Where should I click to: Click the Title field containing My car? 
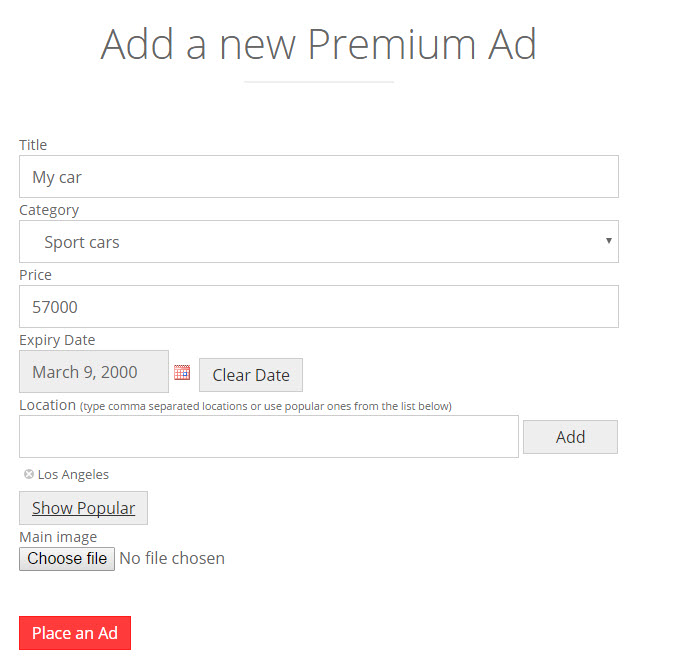click(318, 177)
